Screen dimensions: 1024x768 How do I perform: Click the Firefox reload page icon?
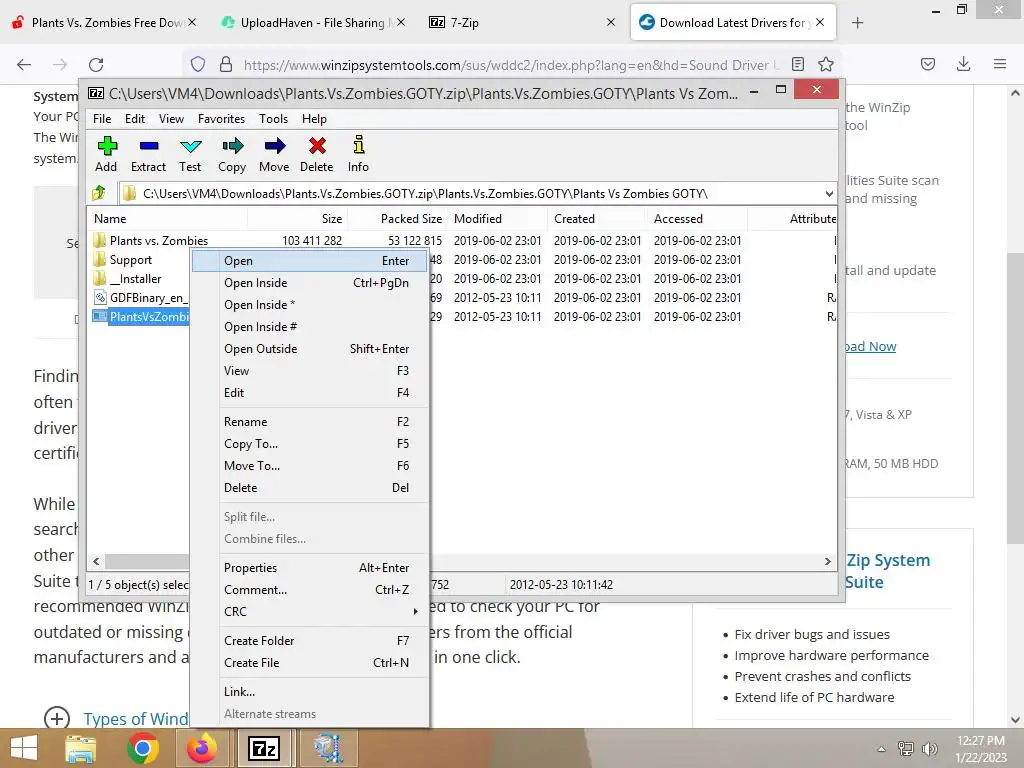(96, 64)
